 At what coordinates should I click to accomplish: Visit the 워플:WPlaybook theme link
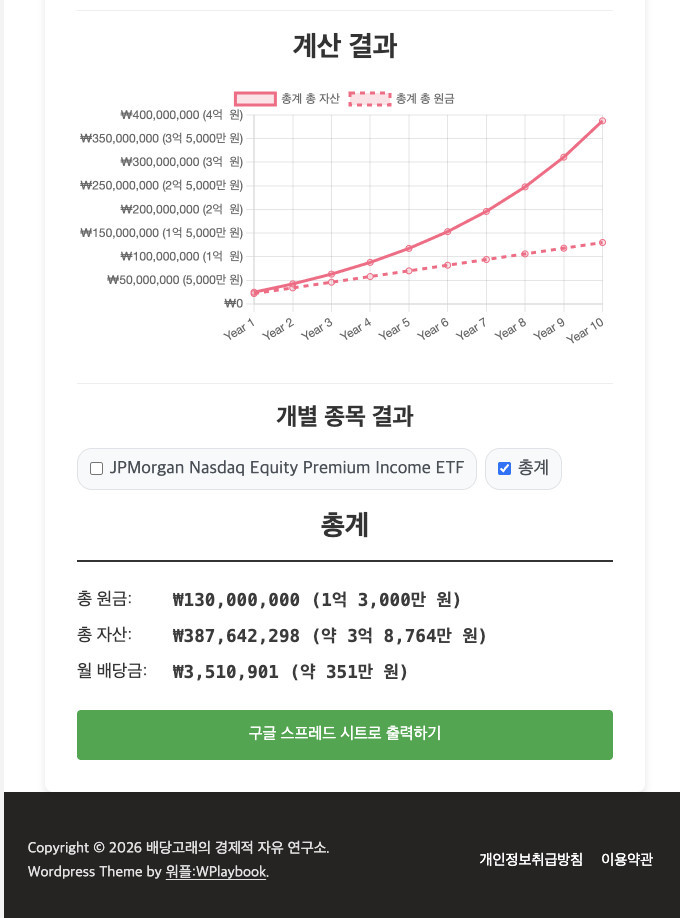[216, 872]
